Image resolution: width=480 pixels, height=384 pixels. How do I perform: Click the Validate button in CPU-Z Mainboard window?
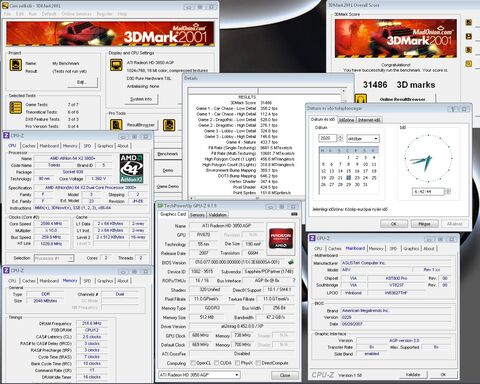tap(413, 374)
